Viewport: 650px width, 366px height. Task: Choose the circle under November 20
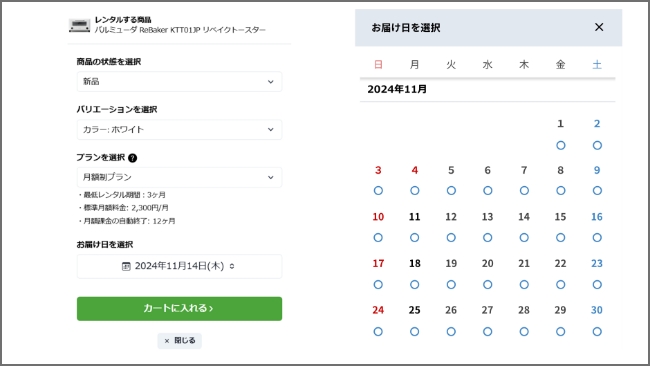pos(488,285)
